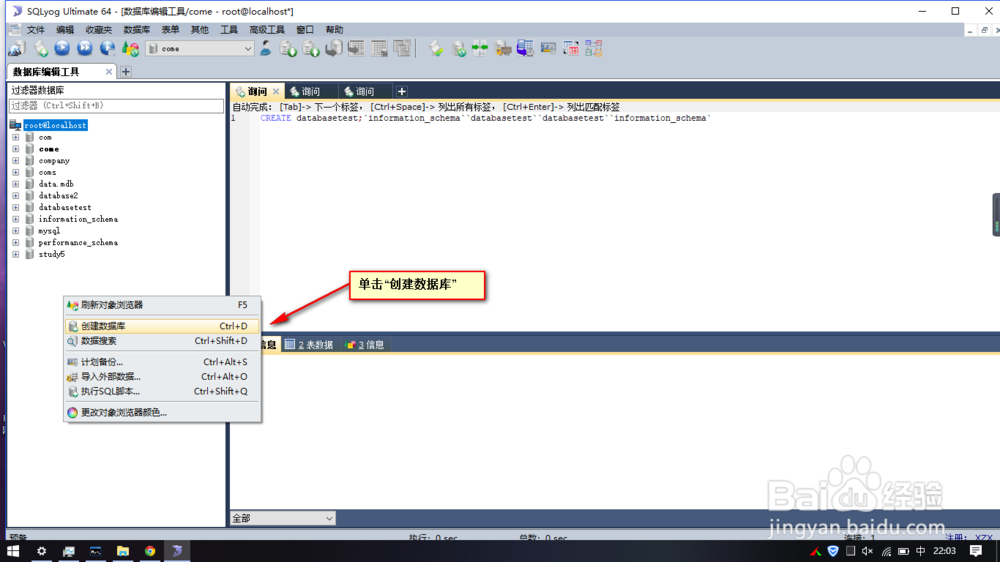Image resolution: width=1000 pixels, height=562 pixels.
Task: Click the copy database to another host icon
Action: (334, 48)
